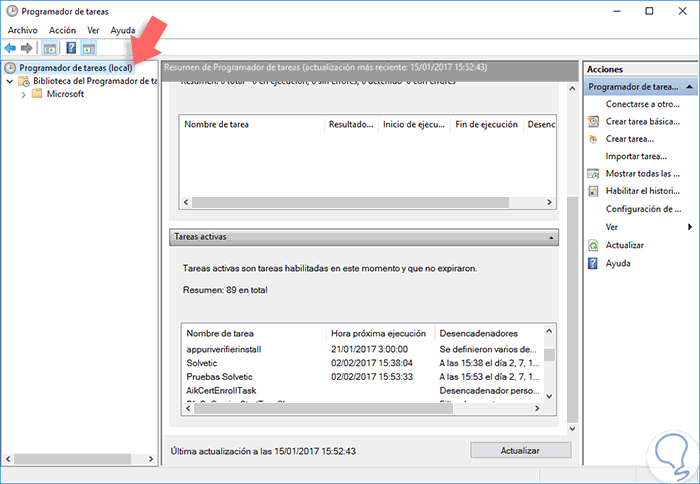Viewport: 700px width, 484px height.
Task: Click Configuración de action
Action: click(x=643, y=209)
